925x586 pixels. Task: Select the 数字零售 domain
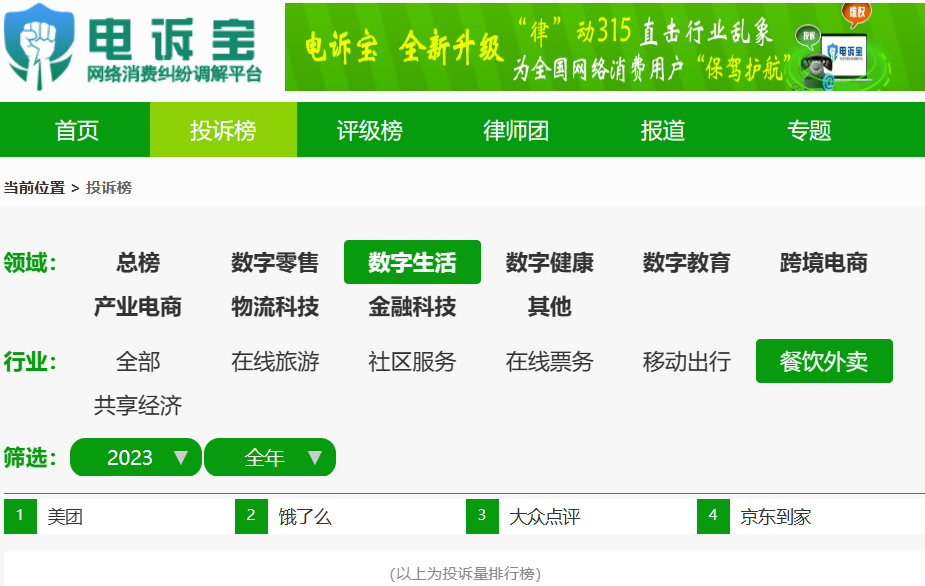[x=275, y=262]
